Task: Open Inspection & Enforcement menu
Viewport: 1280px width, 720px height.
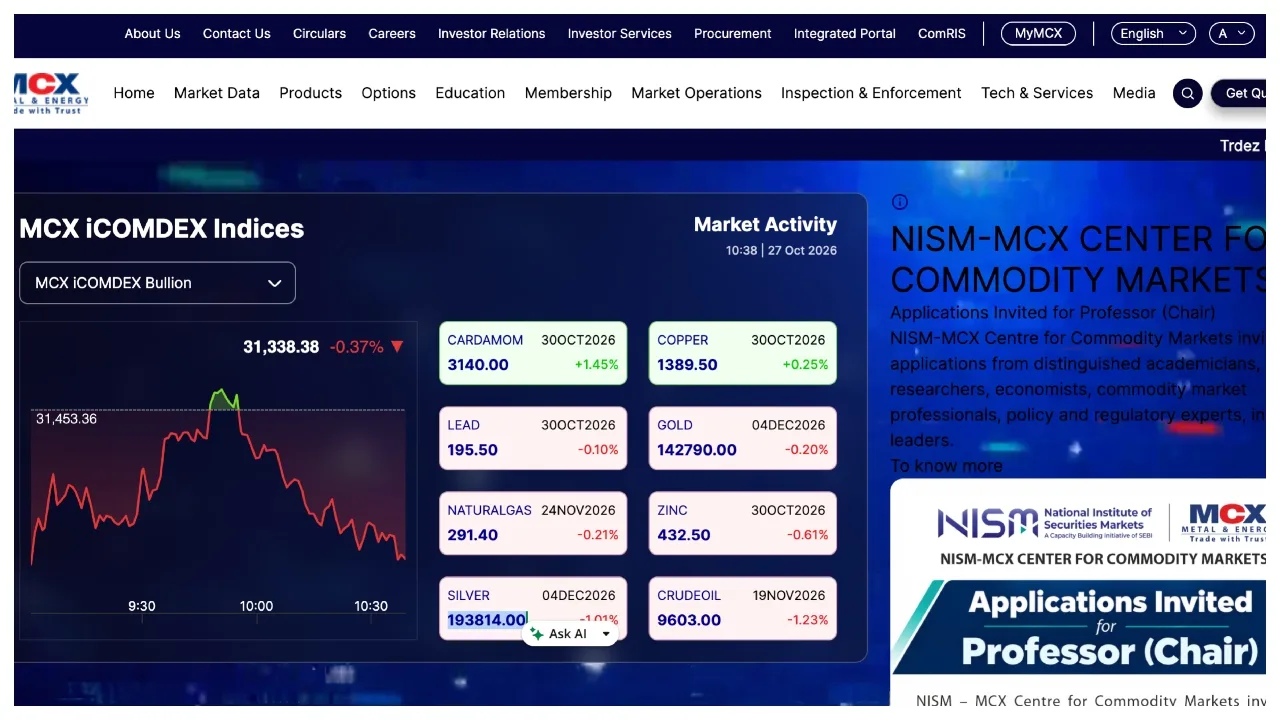Action: click(x=871, y=93)
